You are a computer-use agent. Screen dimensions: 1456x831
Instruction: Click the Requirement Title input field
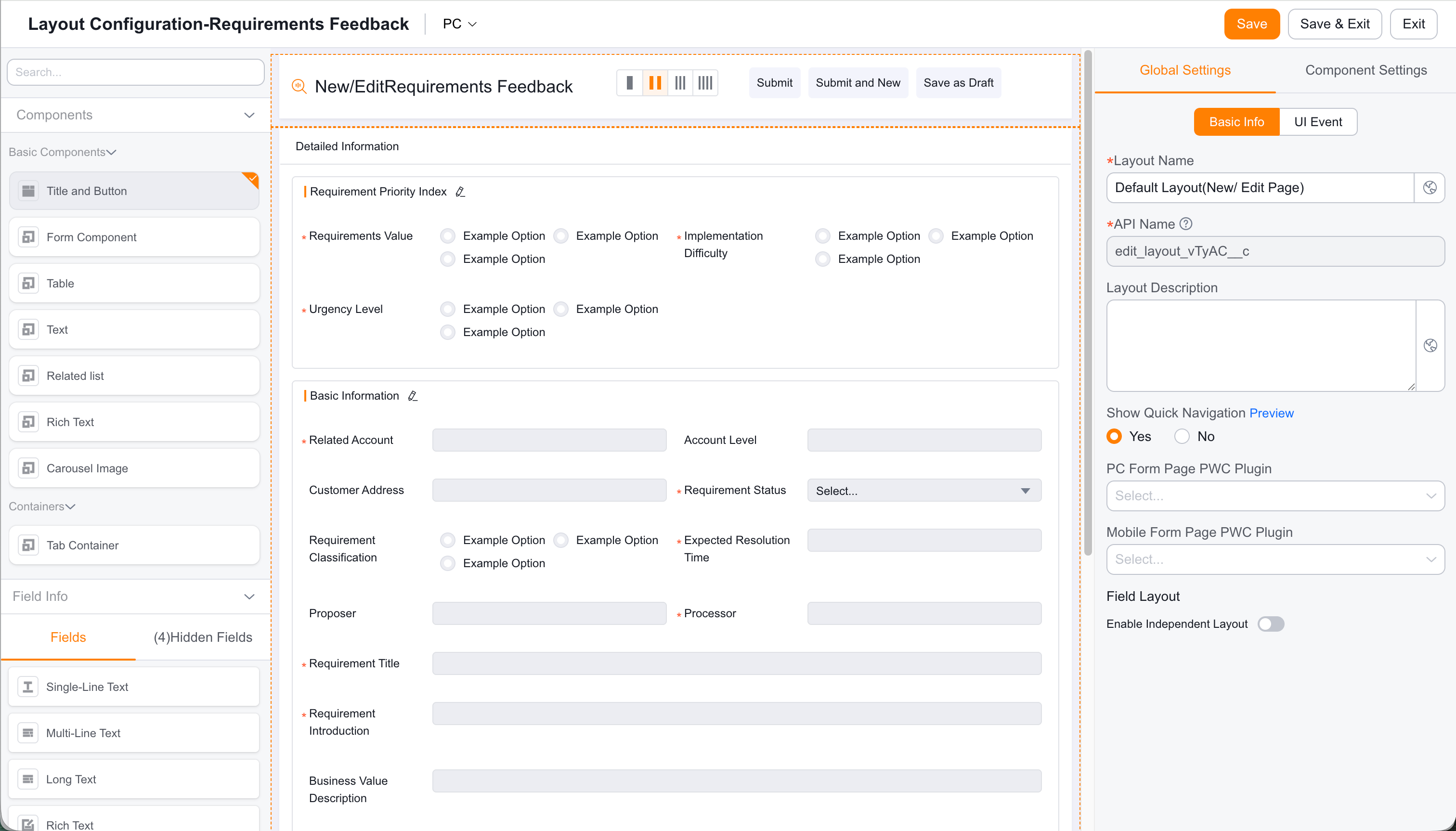coord(736,663)
